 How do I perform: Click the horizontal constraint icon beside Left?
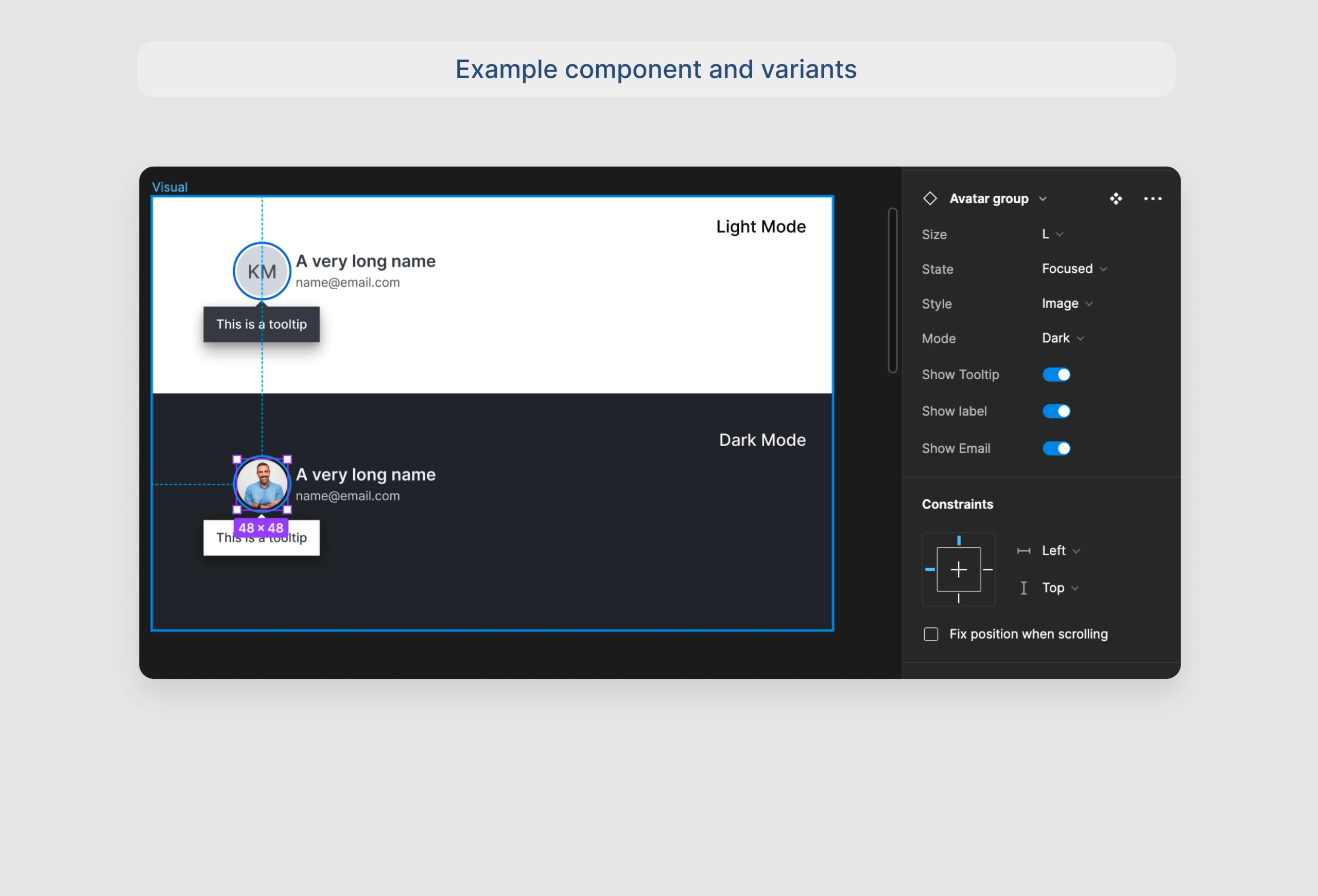coord(1023,550)
